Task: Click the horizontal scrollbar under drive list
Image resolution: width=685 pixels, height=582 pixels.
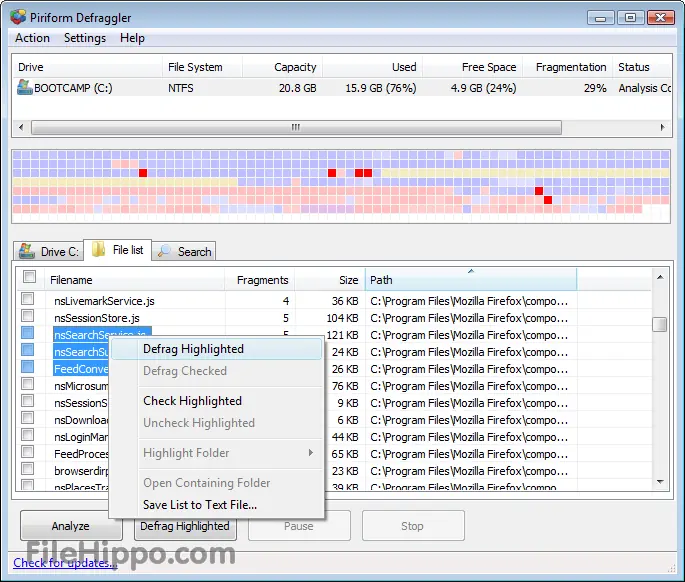Action: tap(296, 128)
